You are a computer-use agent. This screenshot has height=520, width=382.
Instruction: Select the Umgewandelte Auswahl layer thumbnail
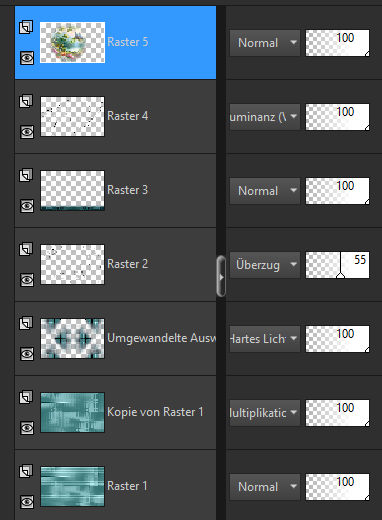[x=72, y=338]
